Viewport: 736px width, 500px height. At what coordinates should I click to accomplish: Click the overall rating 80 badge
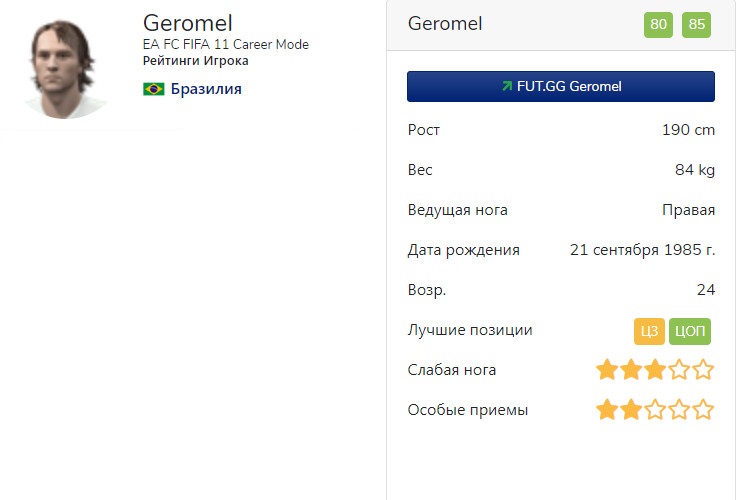[658, 24]
